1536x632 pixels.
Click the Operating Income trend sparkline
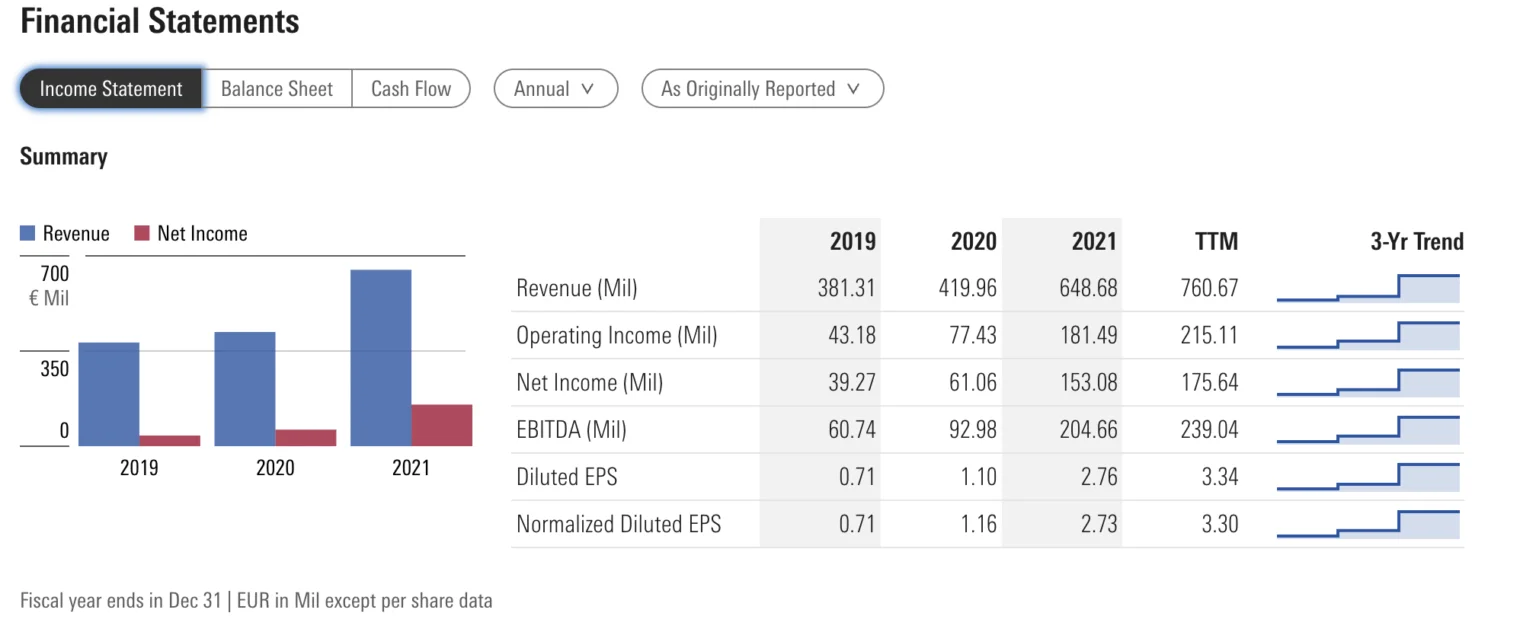[x=1367, y=335]
